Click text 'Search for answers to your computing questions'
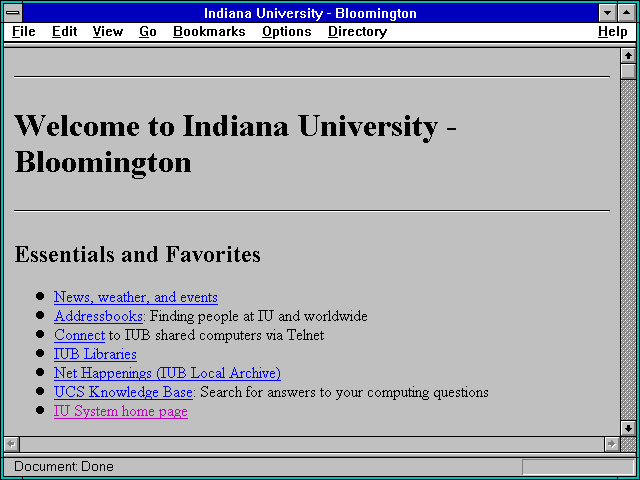Image resolution: width=640 pixels, height=480 pixels. pos(344,392)
